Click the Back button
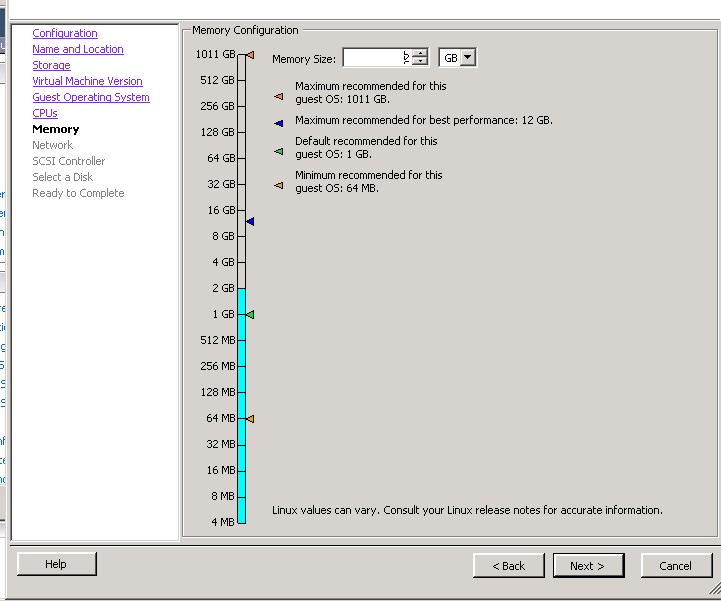The width and height of the screenshot is (721, 601). pos(508,565)
